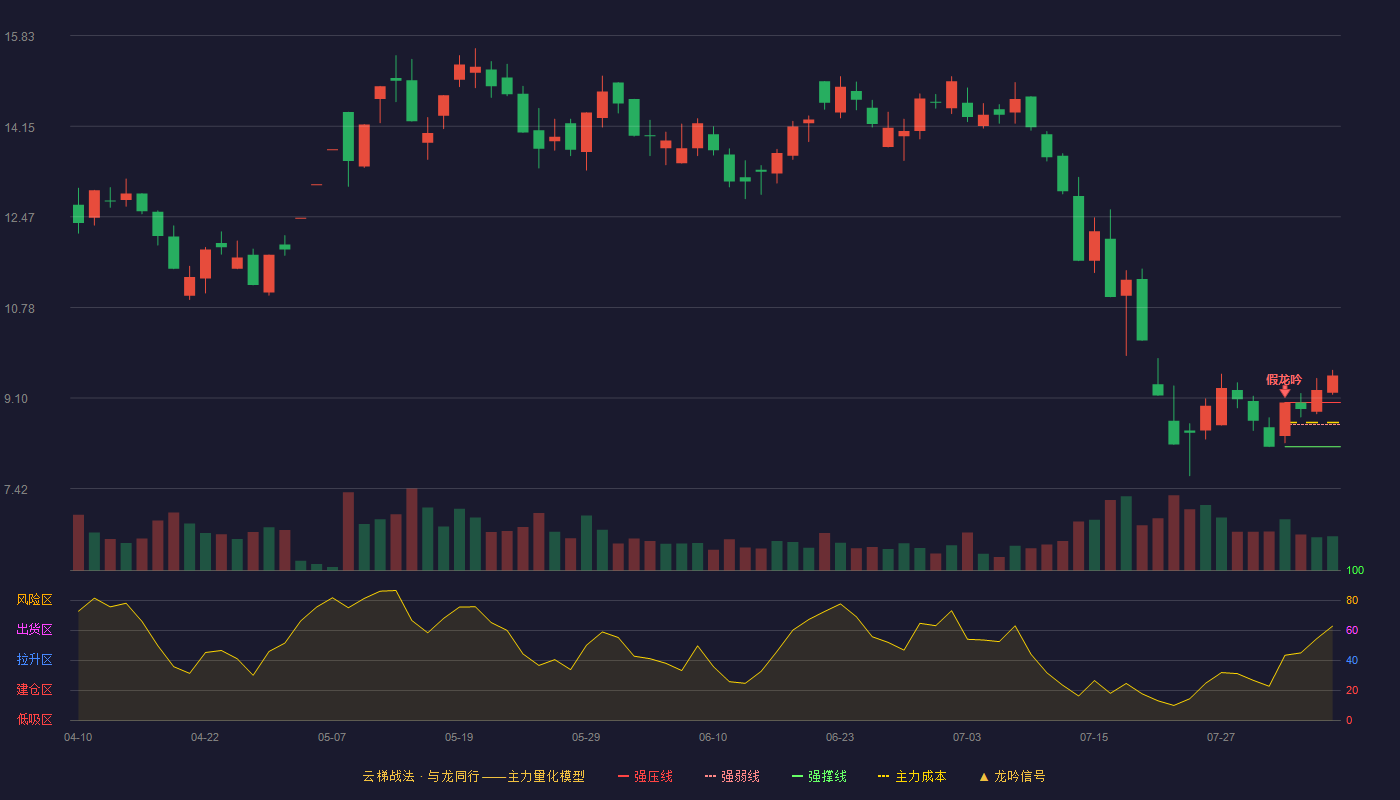Pick the 05-07 date on the time axis
Image resolution: width=1400 pixels, height=800 pixels.
coord(332,737)
